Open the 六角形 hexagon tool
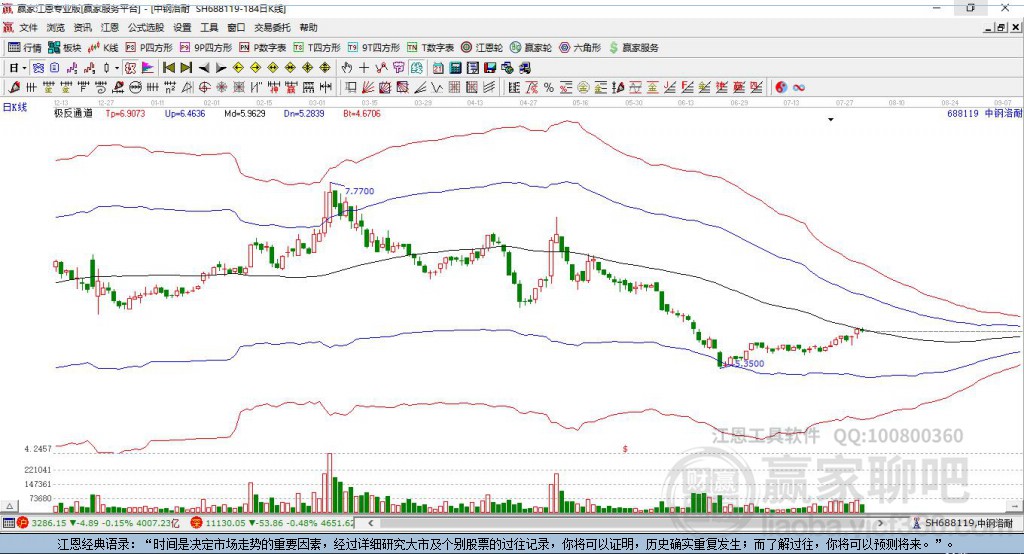 point(580,48)
